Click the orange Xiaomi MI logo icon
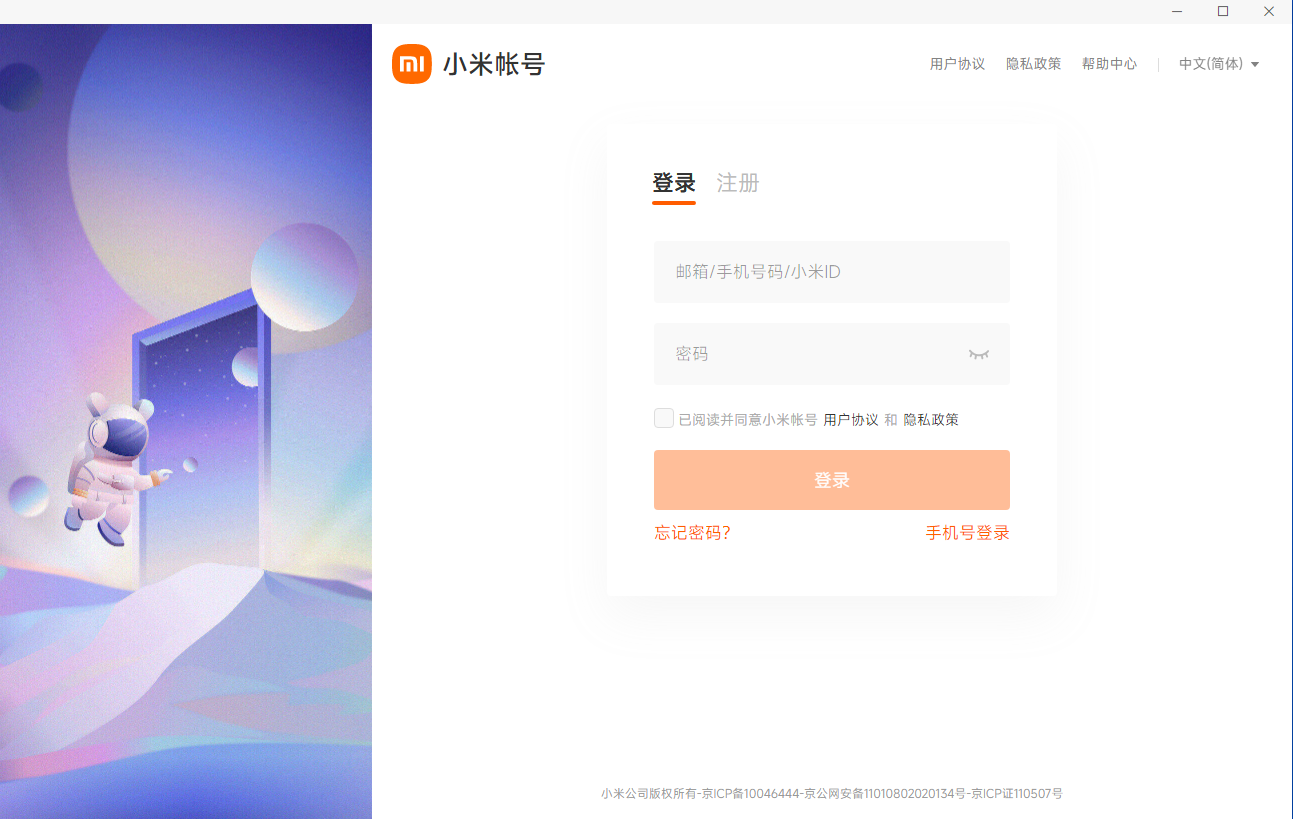The width and height of the screenshot is (1293, 819). pos(412,64)
